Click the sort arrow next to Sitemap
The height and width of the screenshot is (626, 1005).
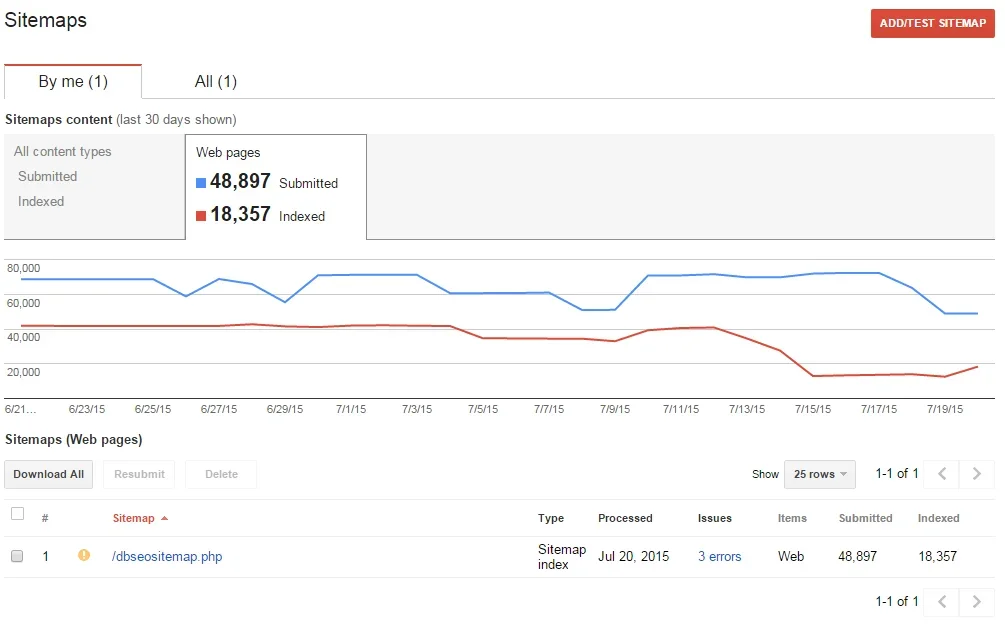(x=165, y=518)
